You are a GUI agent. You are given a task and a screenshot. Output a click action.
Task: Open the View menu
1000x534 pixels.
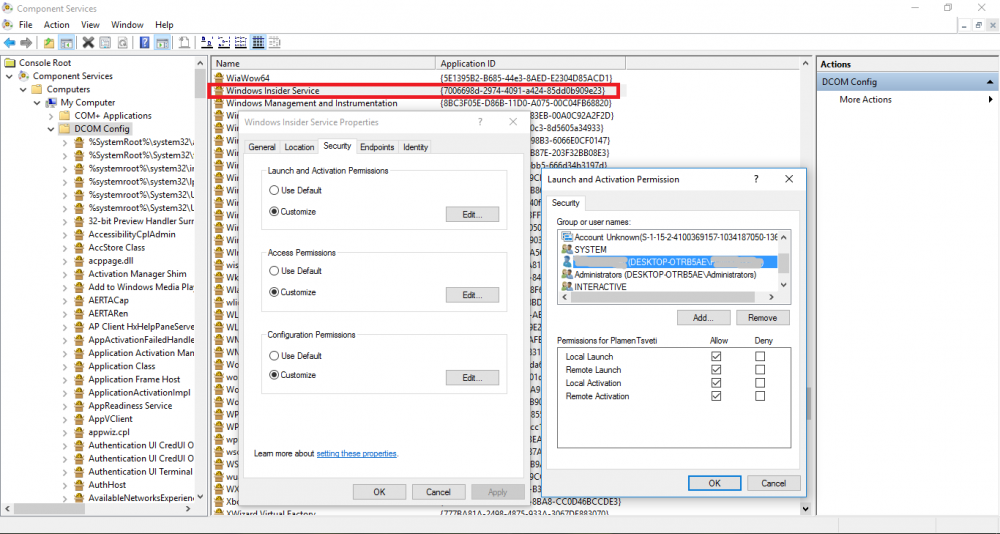[x=91, y=25]
